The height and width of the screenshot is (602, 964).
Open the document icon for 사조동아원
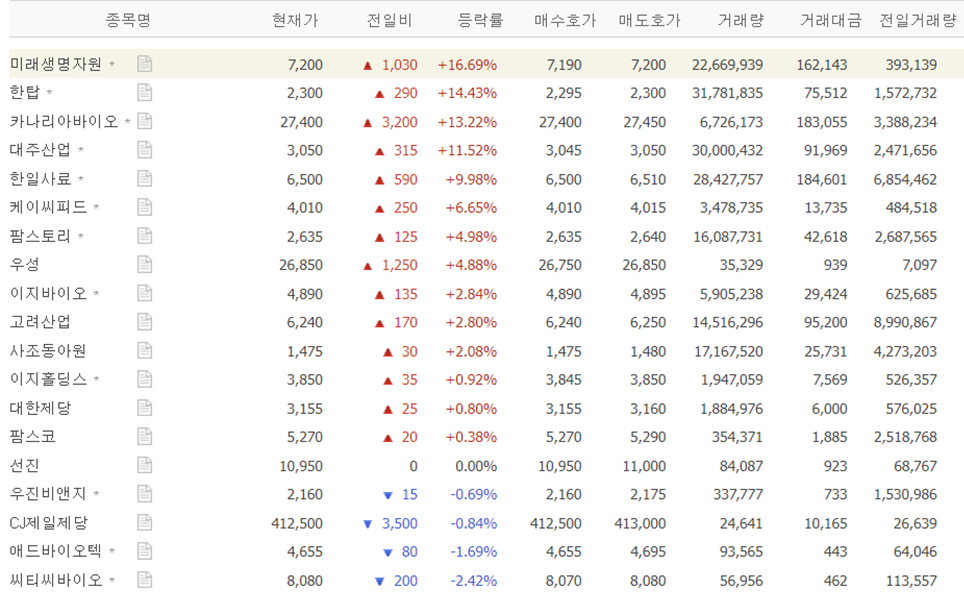pos(144,351)
